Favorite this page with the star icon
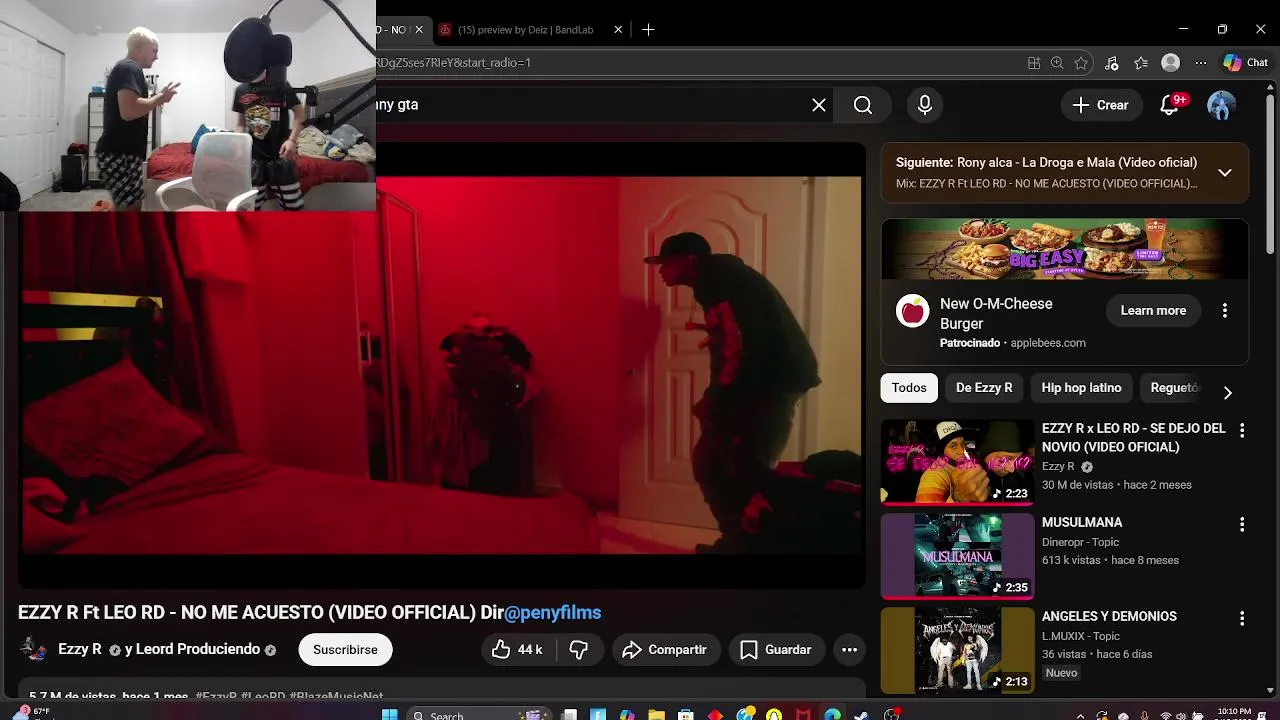 click(1081, 63)
